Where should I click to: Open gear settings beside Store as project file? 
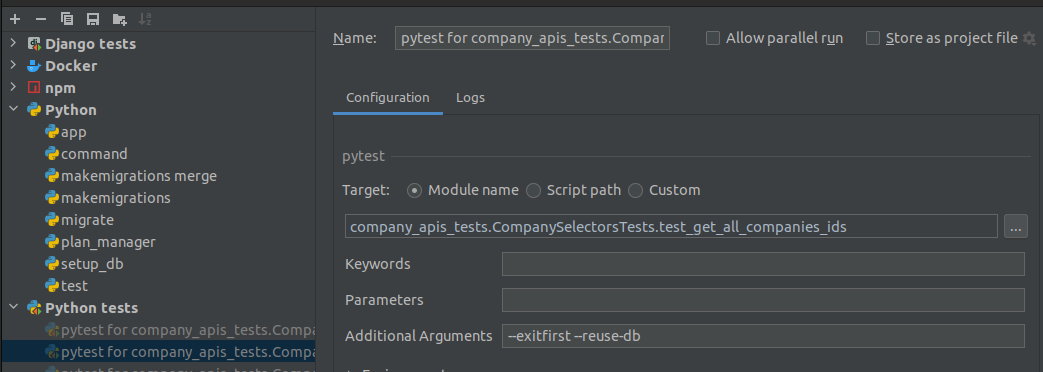pos(1029,38)
